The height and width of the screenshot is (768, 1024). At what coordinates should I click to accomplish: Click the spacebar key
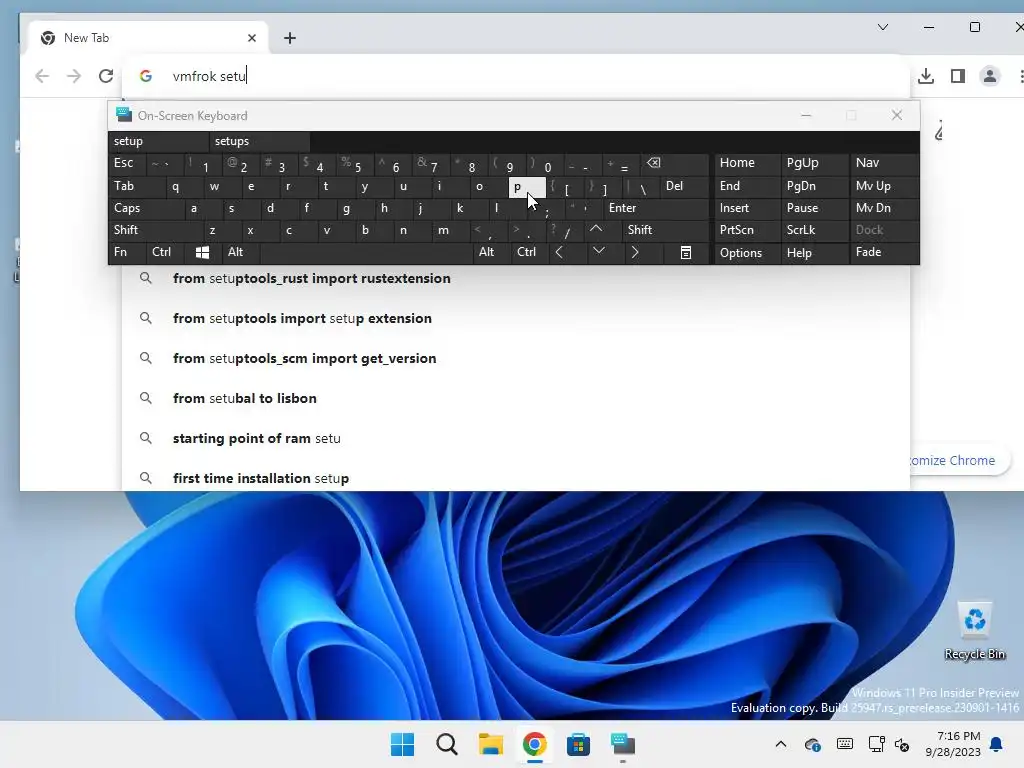click(366, 252)
